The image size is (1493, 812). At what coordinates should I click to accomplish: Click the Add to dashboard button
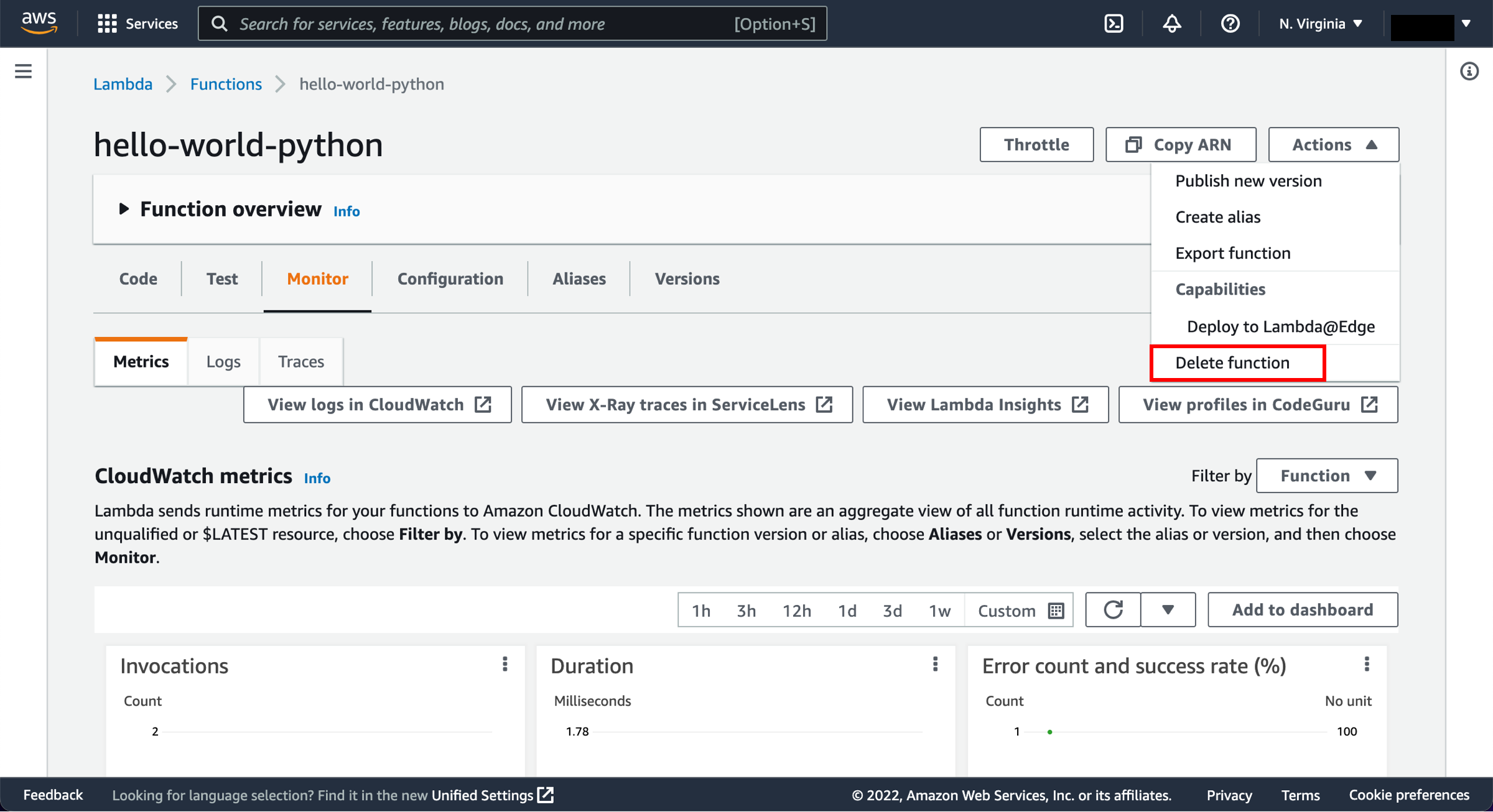pyautogui.click(x=1302, y=609)
